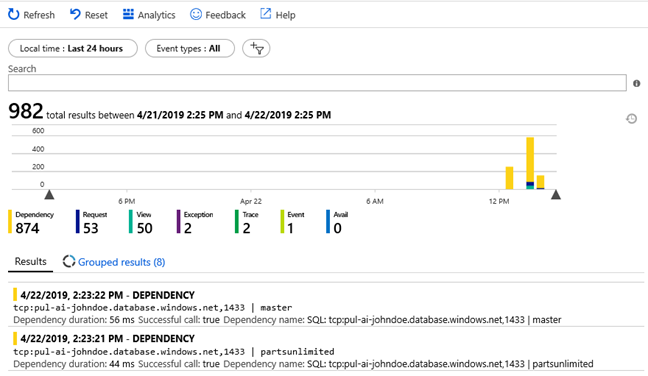Screen dimensions: 648x376
Task: Open Help external link icon
Action: (265, 14)
